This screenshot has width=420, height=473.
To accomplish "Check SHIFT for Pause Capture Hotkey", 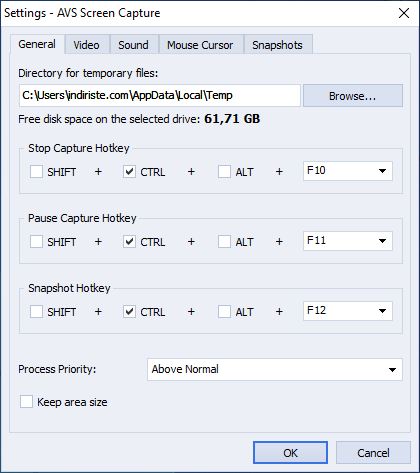I will (x=36, y=242).
